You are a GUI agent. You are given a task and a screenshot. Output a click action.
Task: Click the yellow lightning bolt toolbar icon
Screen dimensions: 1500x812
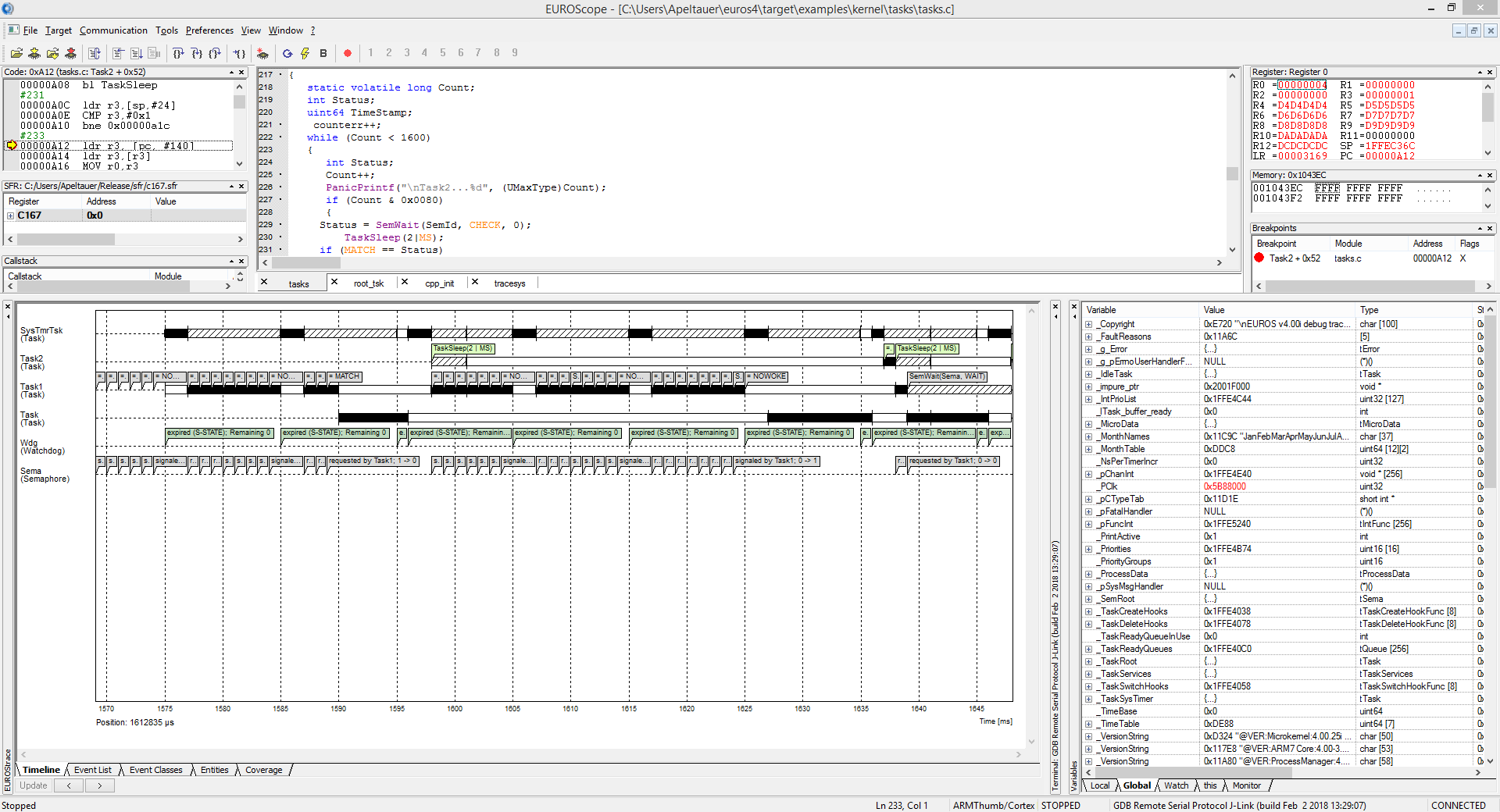pyautogui.click(x=305, y=53)
